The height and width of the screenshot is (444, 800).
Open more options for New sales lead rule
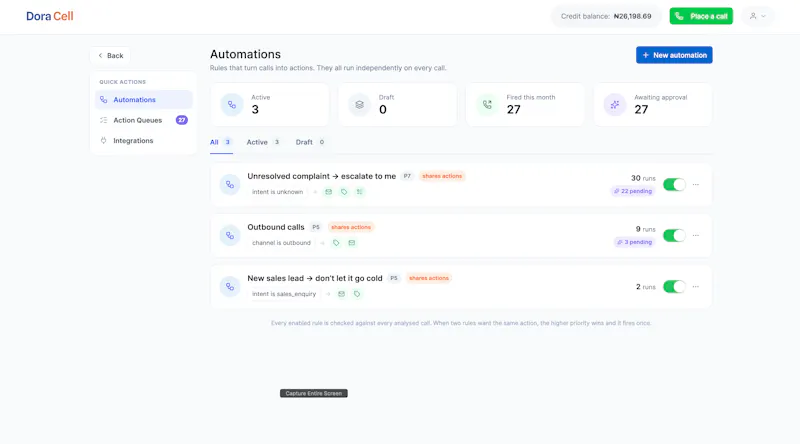[696, 287]
